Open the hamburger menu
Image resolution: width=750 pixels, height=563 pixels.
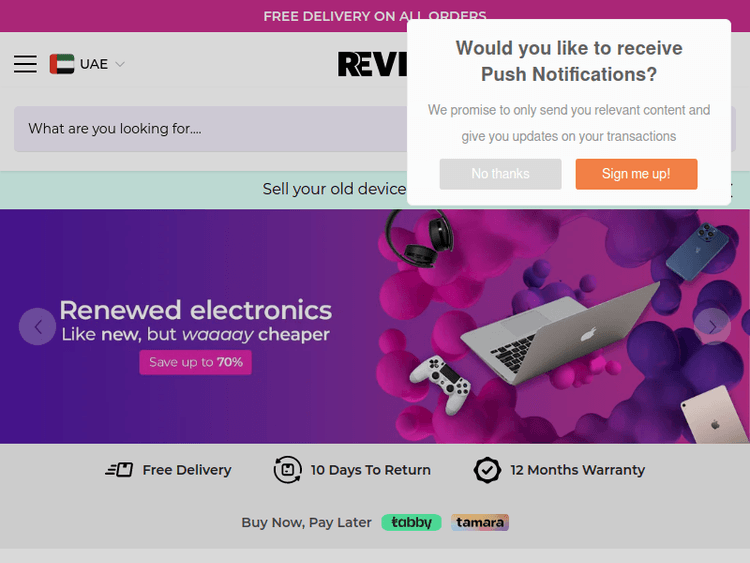click(x=25, y=64)
